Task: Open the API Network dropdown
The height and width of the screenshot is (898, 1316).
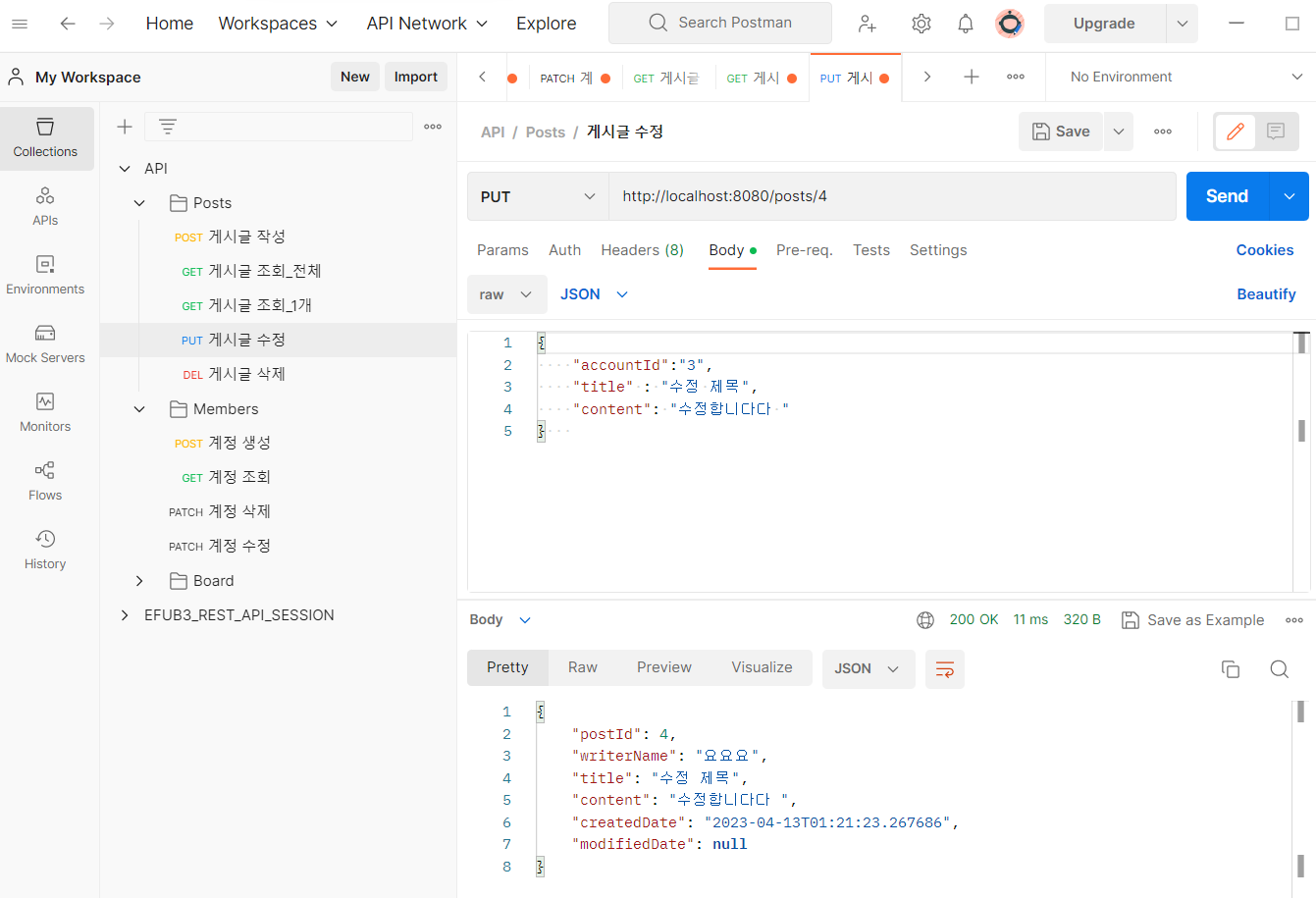Action: (427, 24)
